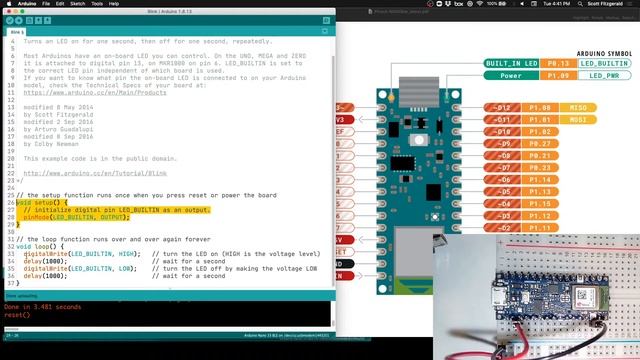Click the New sketch icon in toolbar

29,20
